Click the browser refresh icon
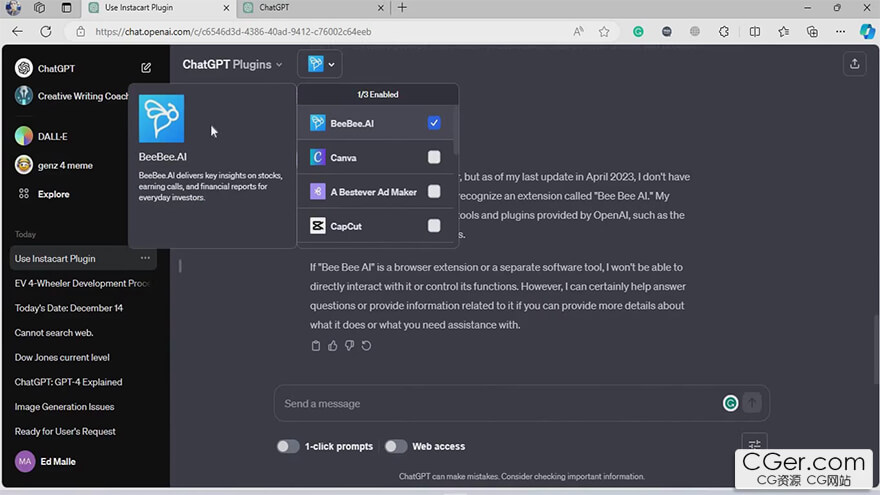 click(46, 31)
